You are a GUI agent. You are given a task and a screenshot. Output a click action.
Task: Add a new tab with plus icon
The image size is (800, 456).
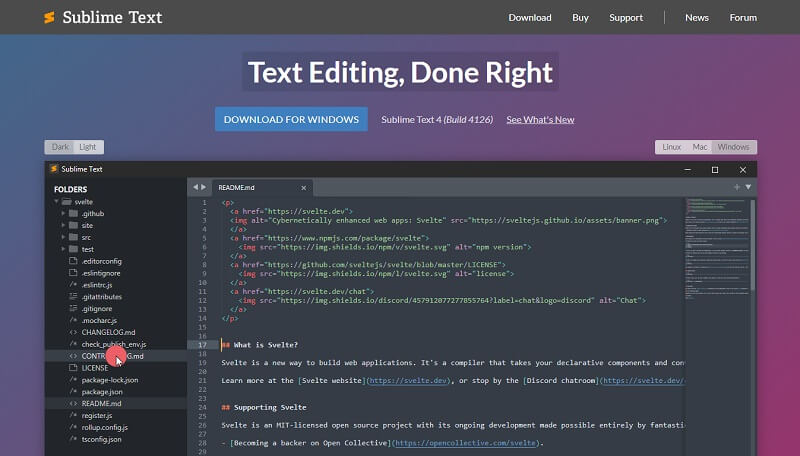click(x=736, y=187)
